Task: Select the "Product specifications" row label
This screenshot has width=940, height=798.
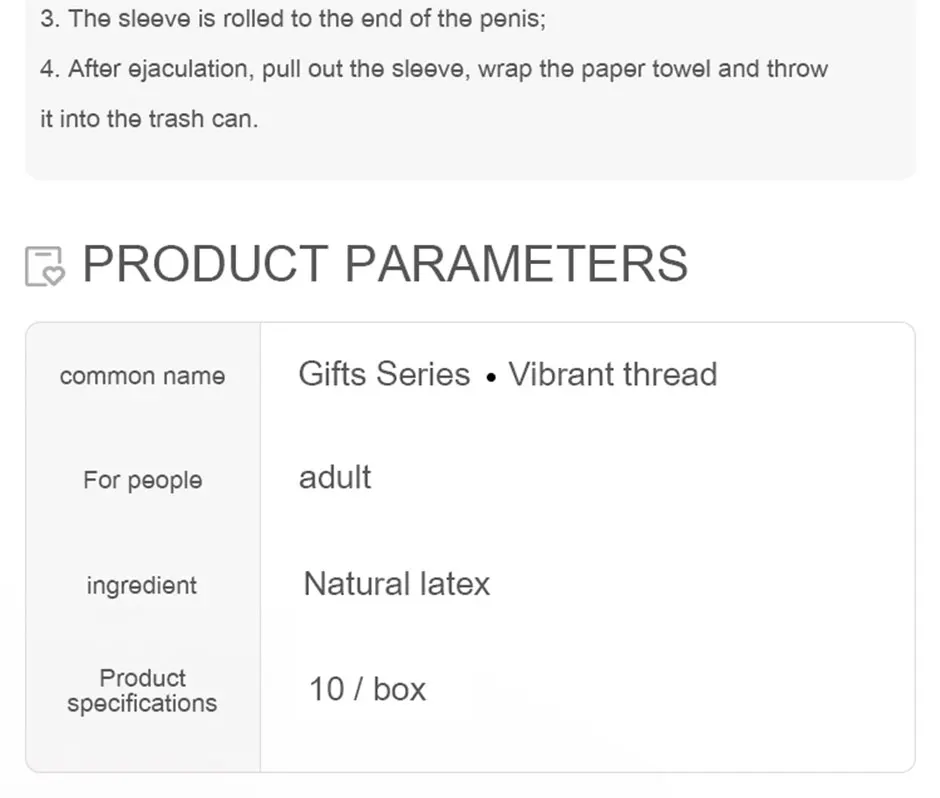Action: coord(142,690)
